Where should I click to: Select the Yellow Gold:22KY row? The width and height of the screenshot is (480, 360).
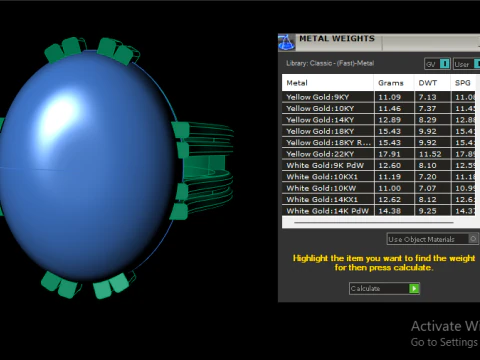(x=379, y=154)
